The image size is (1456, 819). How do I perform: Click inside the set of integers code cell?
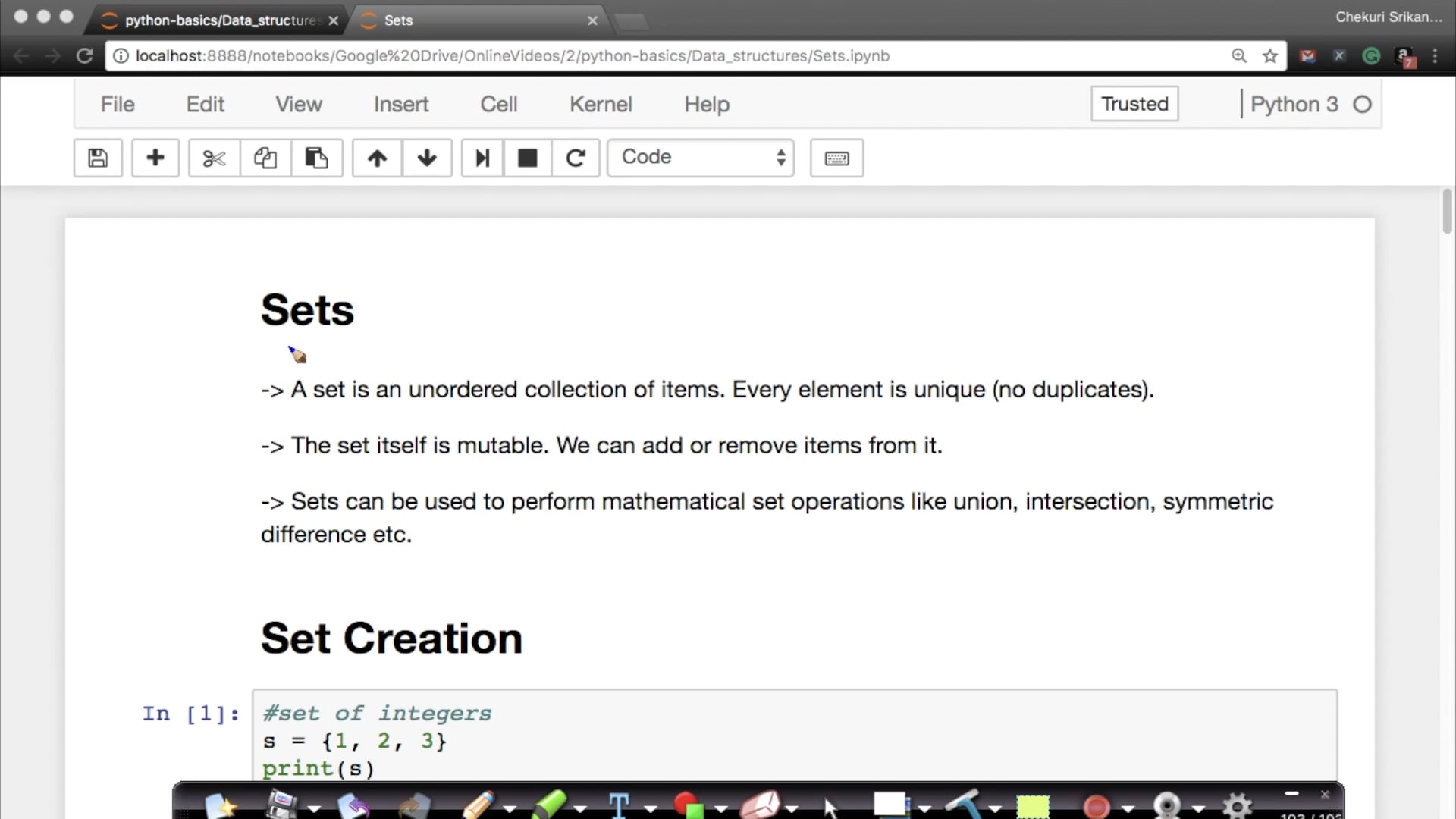(x=758, y=740)
